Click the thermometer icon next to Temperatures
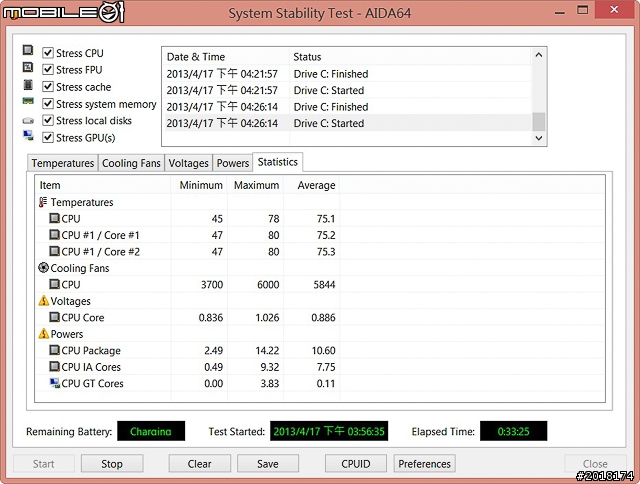Image resolution: width=640 pixels, height=484 pixels. point(43,202)
